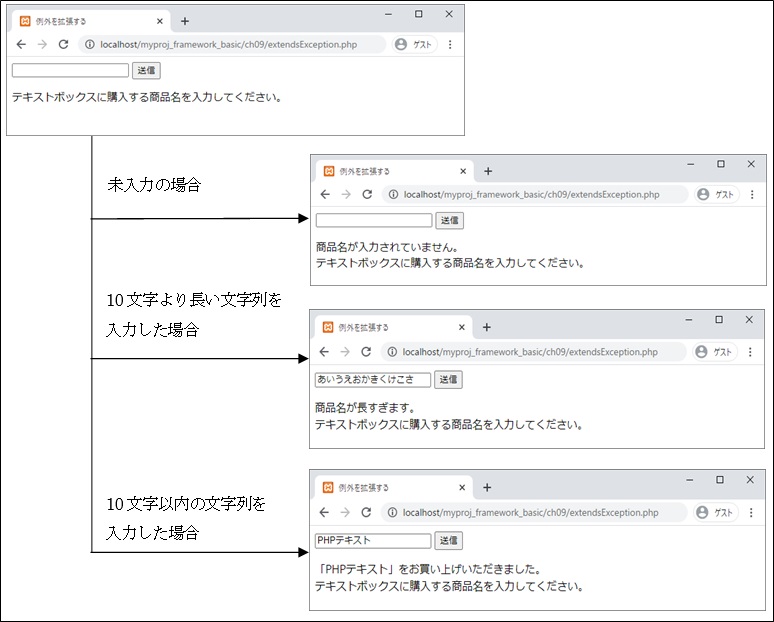Click site info icon in 商品名が入力されていません window
Image resolution: width=774 pixels, height=622 pixels.
pos(394,195)
